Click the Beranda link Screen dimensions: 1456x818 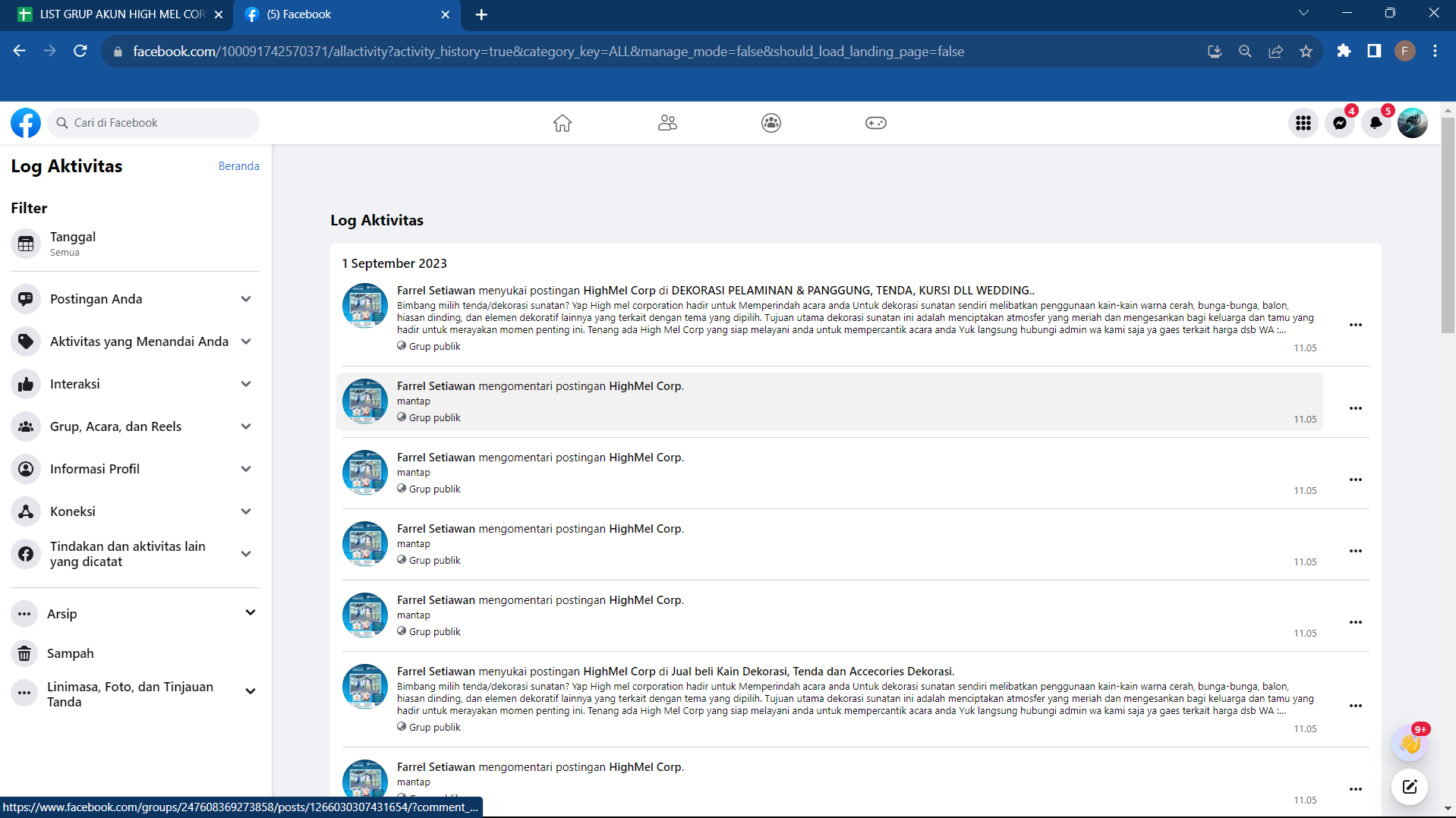coord(239,166)
